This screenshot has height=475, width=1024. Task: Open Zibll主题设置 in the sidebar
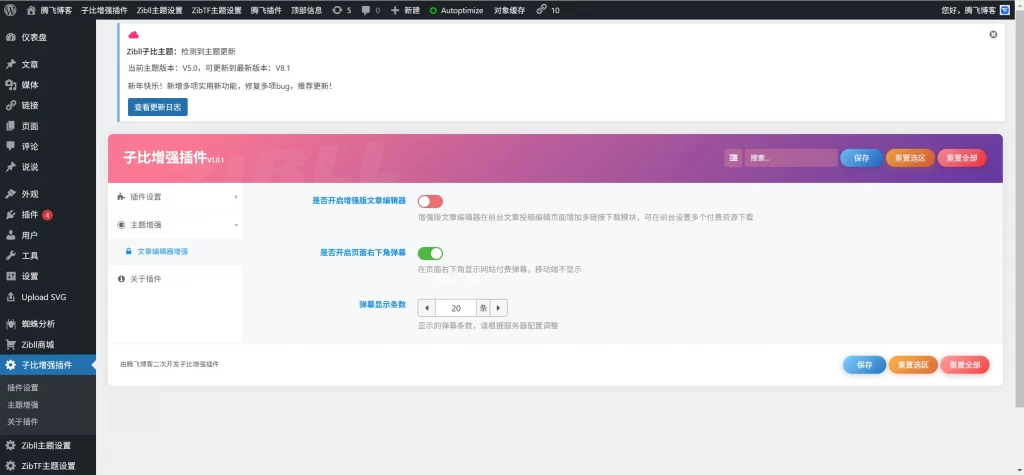pos(48,446)
